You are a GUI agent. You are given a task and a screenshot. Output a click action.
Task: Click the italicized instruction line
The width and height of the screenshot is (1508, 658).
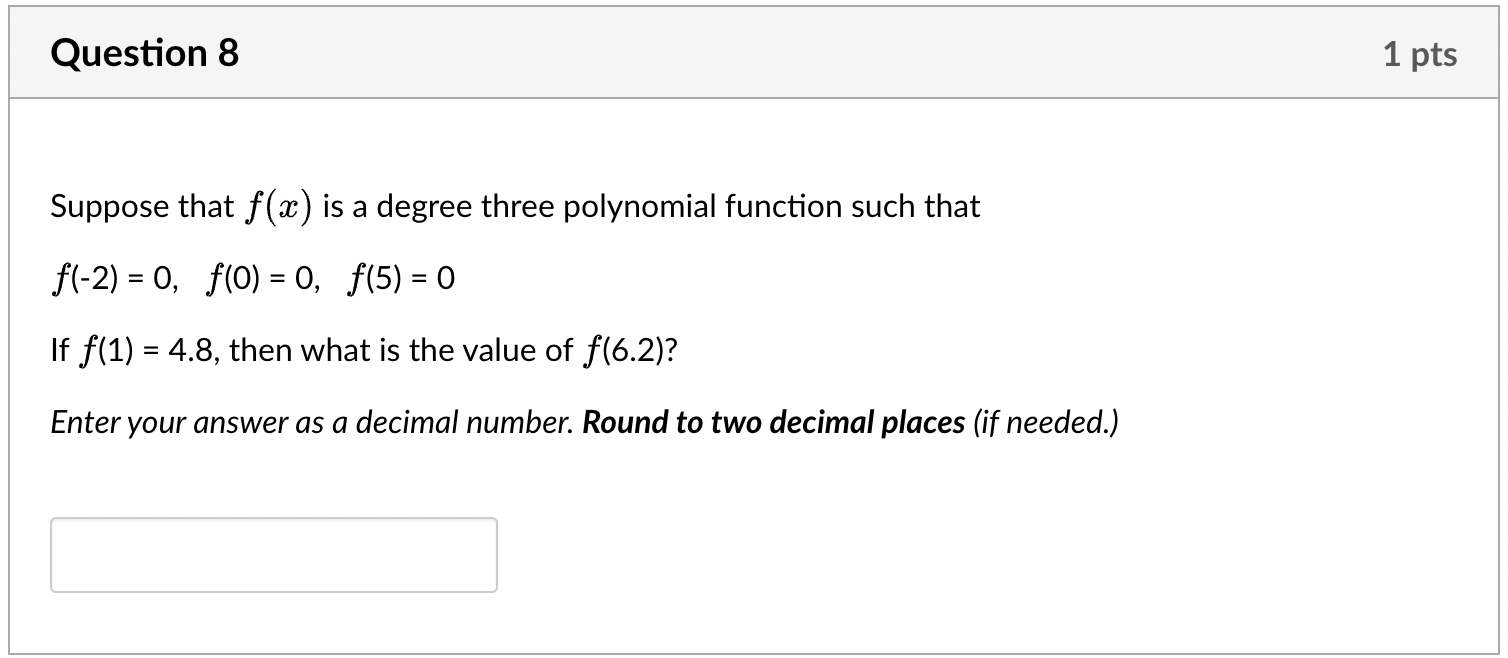tap(583, 422)
